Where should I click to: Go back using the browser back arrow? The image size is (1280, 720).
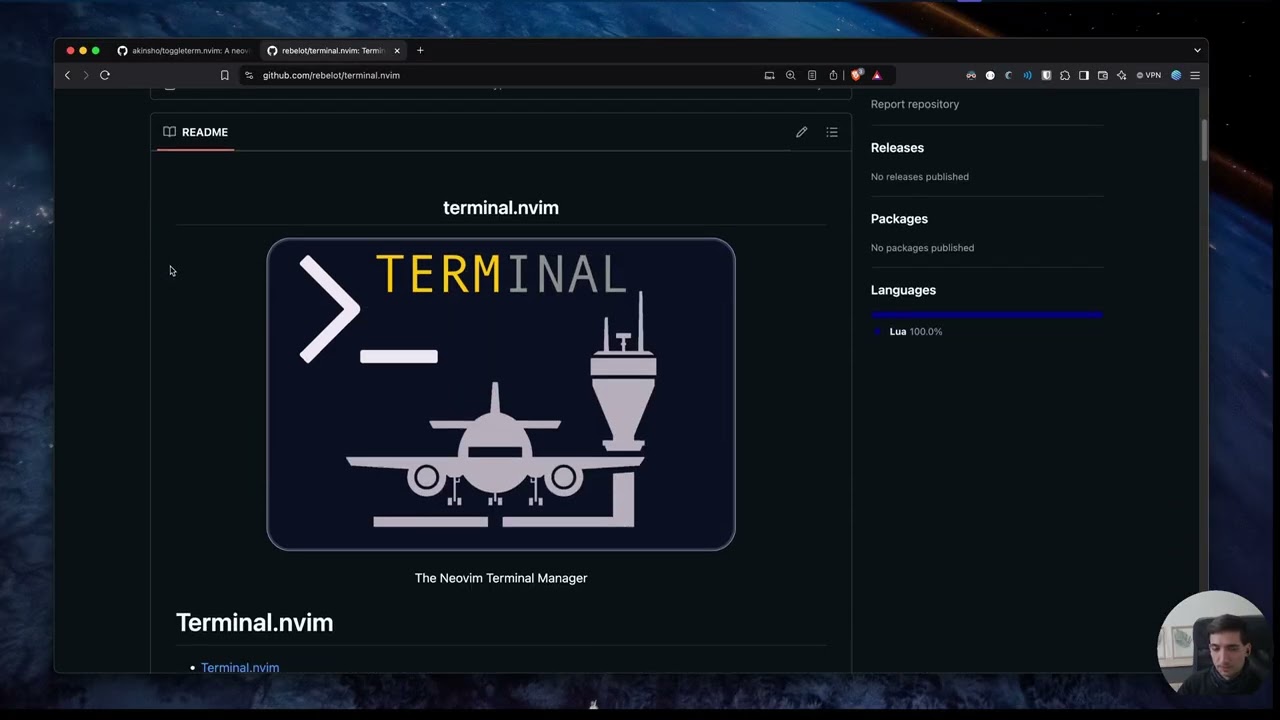[68, 75]
